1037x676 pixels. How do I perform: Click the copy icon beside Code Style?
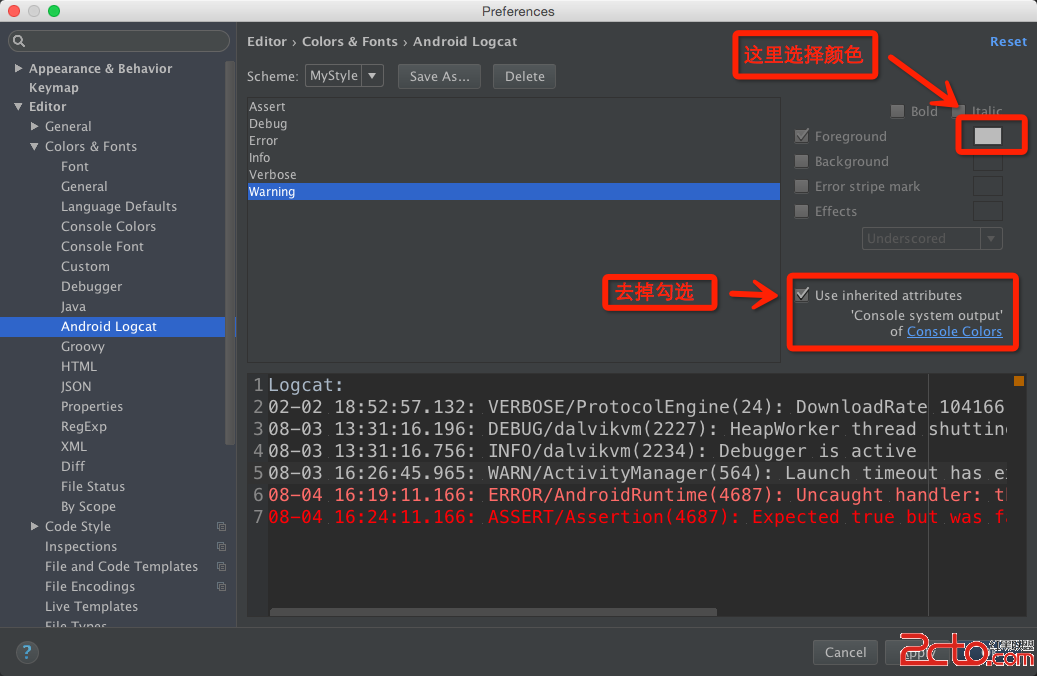click(222, 527)
